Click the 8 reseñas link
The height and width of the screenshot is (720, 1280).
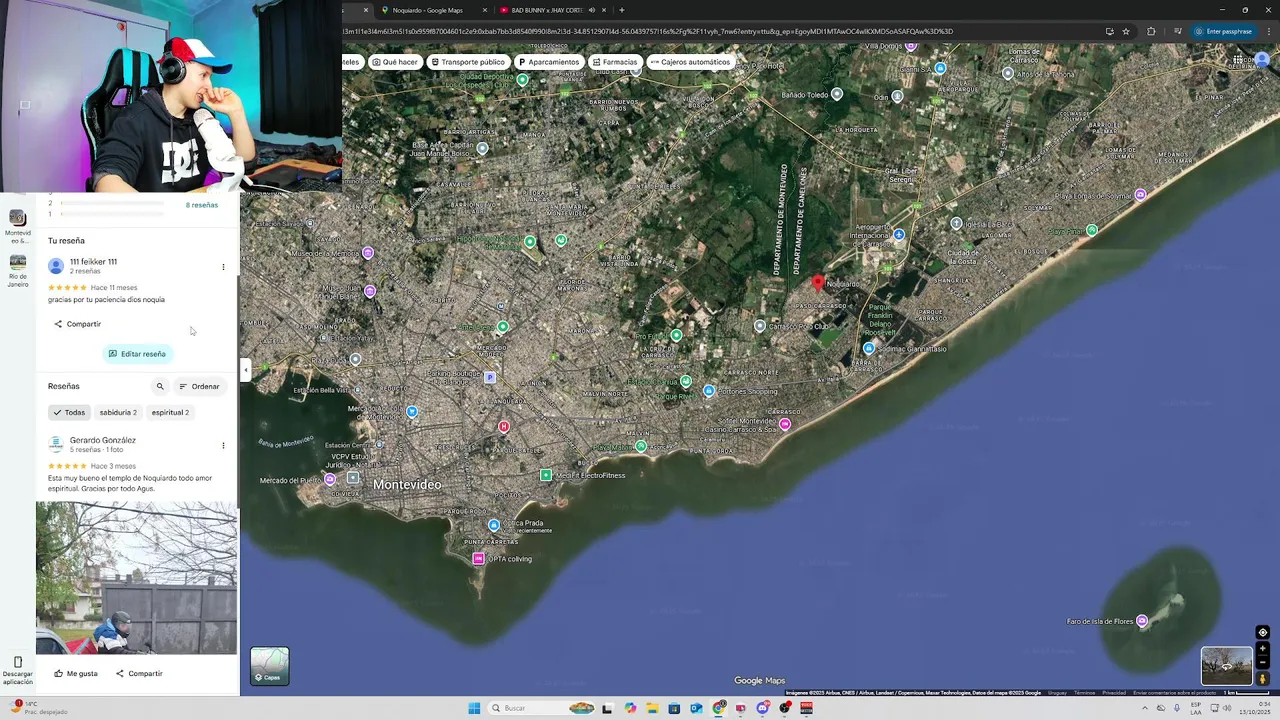click(x=201, y=205)
